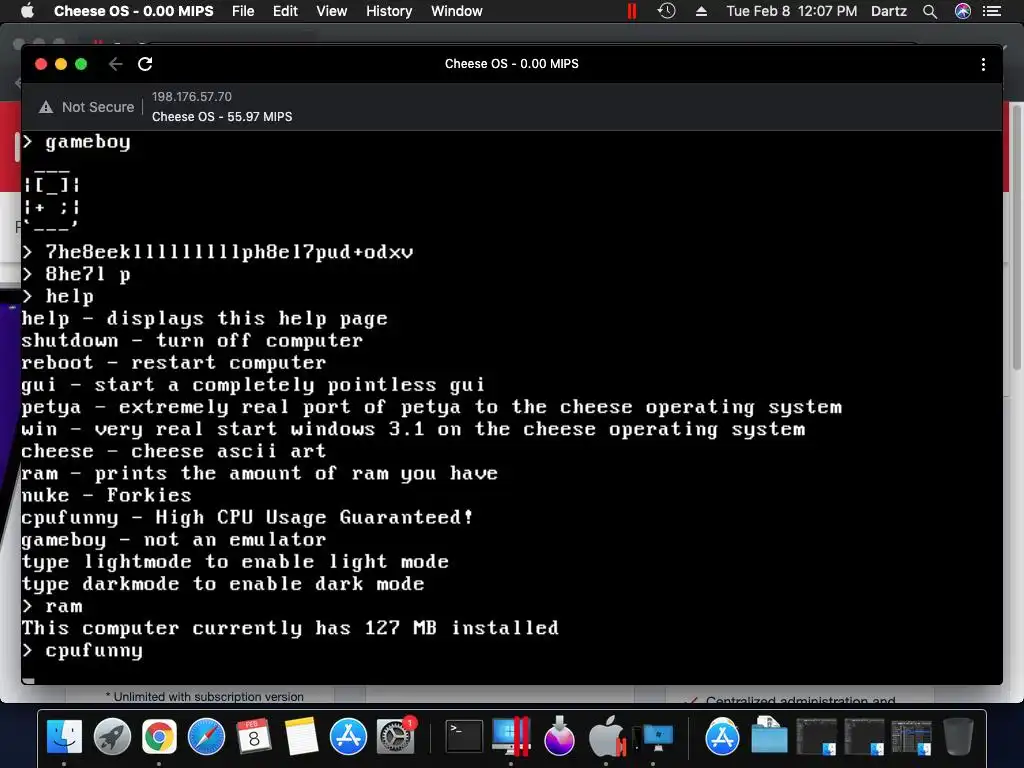Screen dimensions: 1024x768
Task: Open Spotlight search
Action: [930, 11]
